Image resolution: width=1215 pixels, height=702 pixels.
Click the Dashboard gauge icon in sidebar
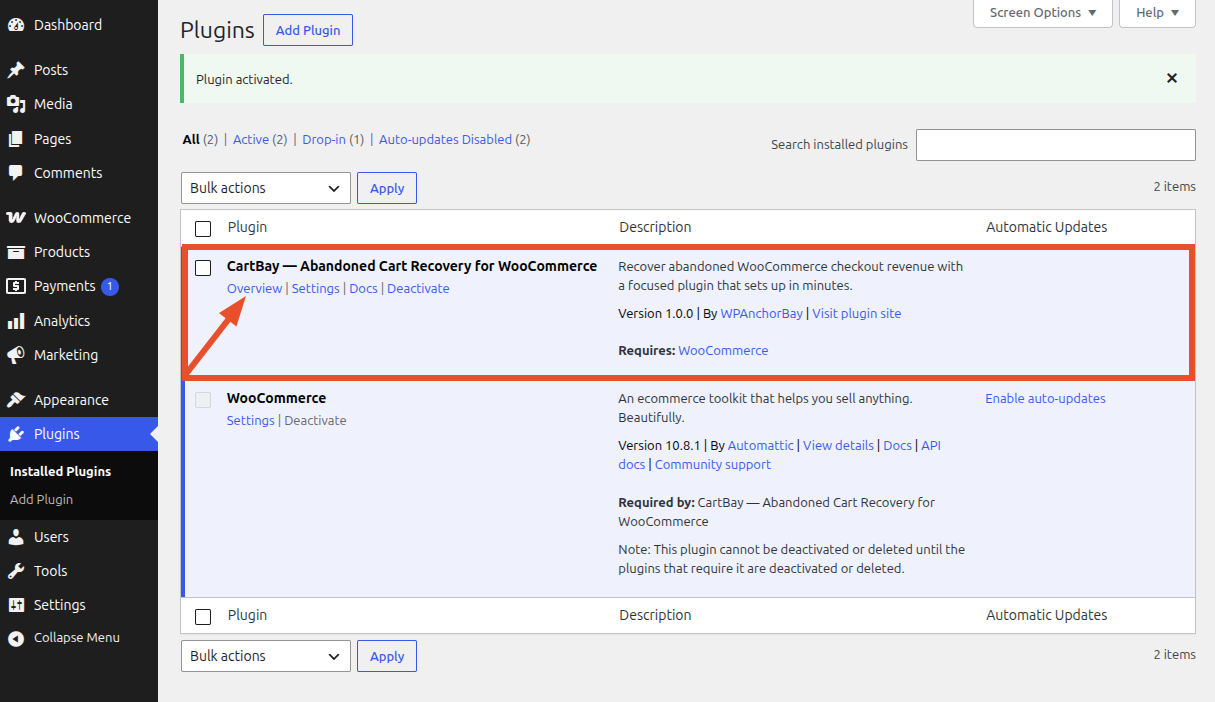[16, 25]
